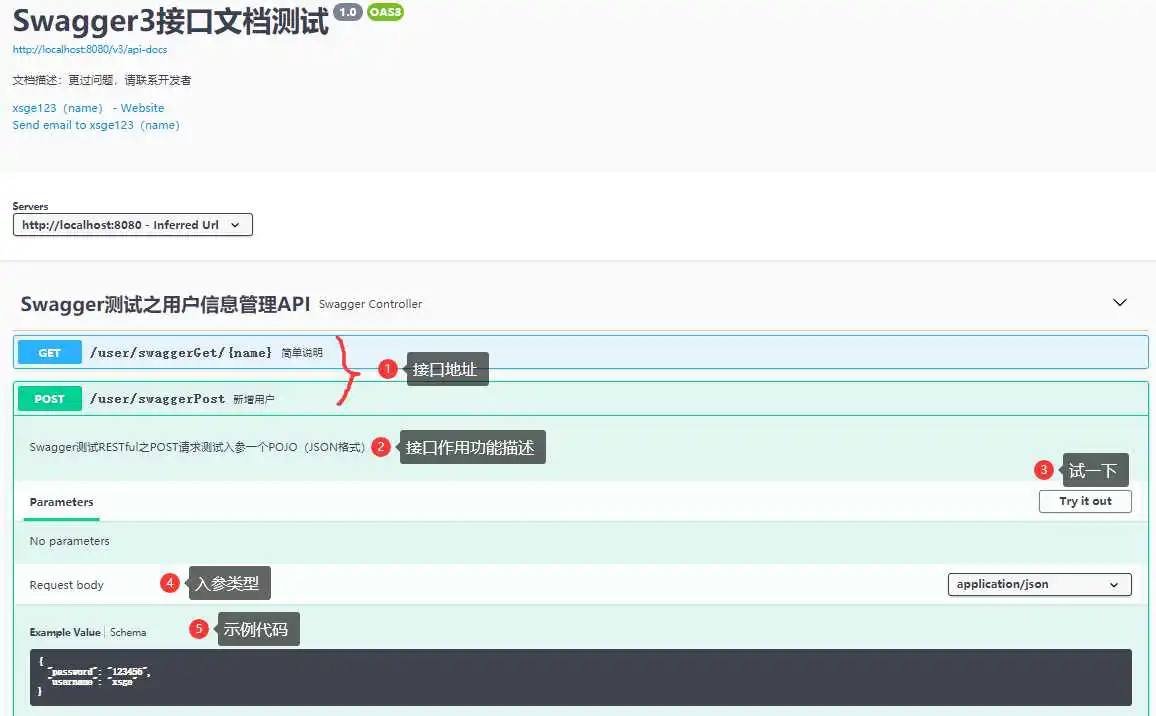Select the Example Value tab

65,632
